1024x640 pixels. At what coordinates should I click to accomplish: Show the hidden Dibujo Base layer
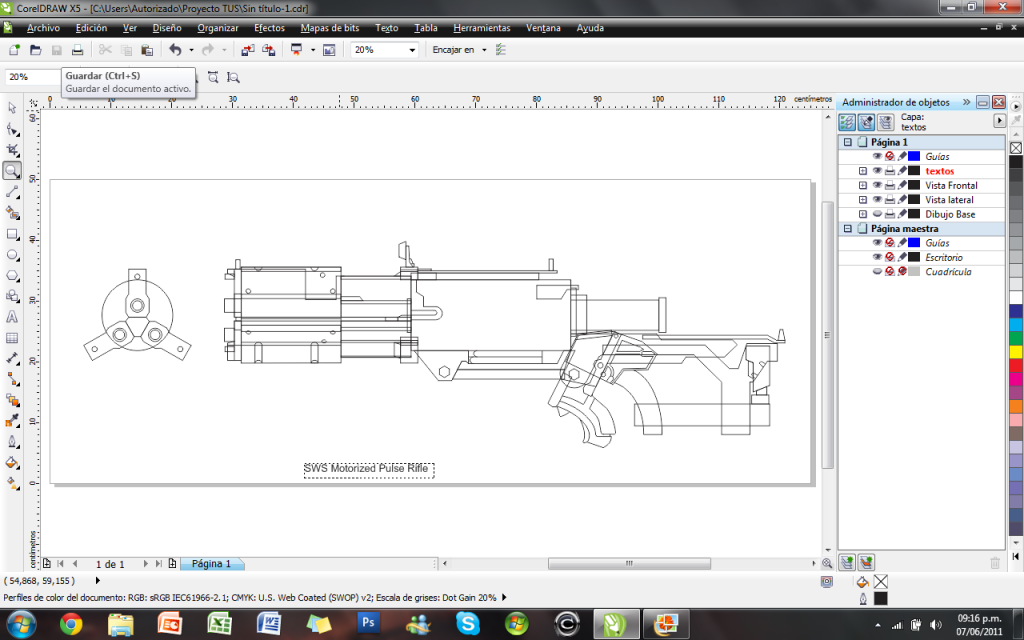tap(877, 214)
